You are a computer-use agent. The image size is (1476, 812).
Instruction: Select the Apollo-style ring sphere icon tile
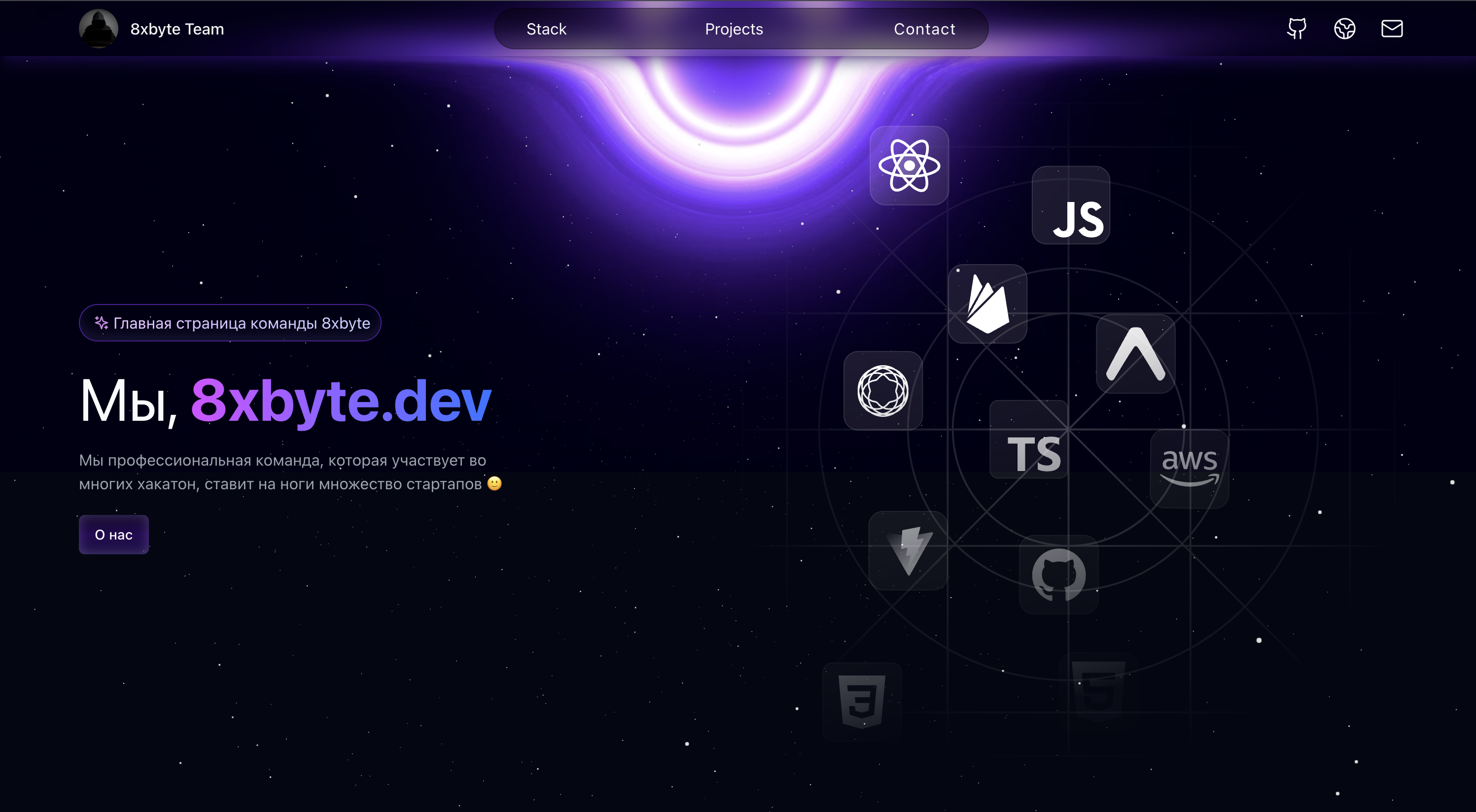pos(883,391)
